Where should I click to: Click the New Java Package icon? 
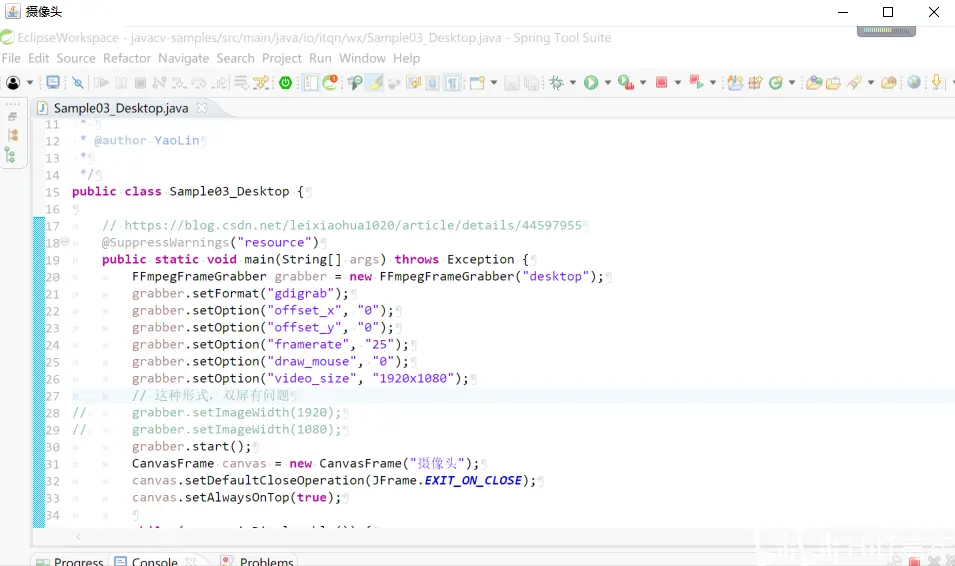(x=755, y=82)
